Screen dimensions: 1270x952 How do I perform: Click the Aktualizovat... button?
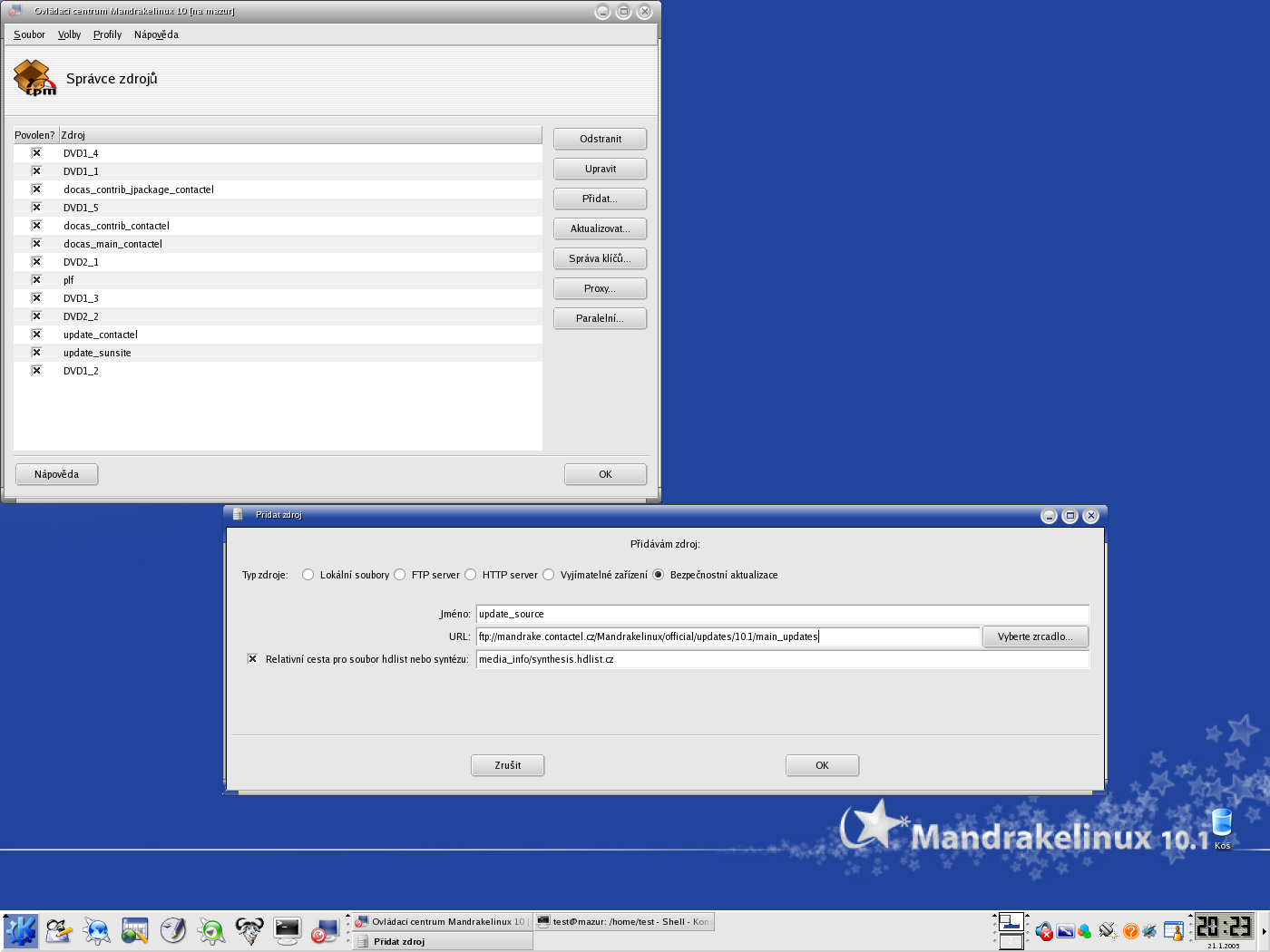click(601, 228)
